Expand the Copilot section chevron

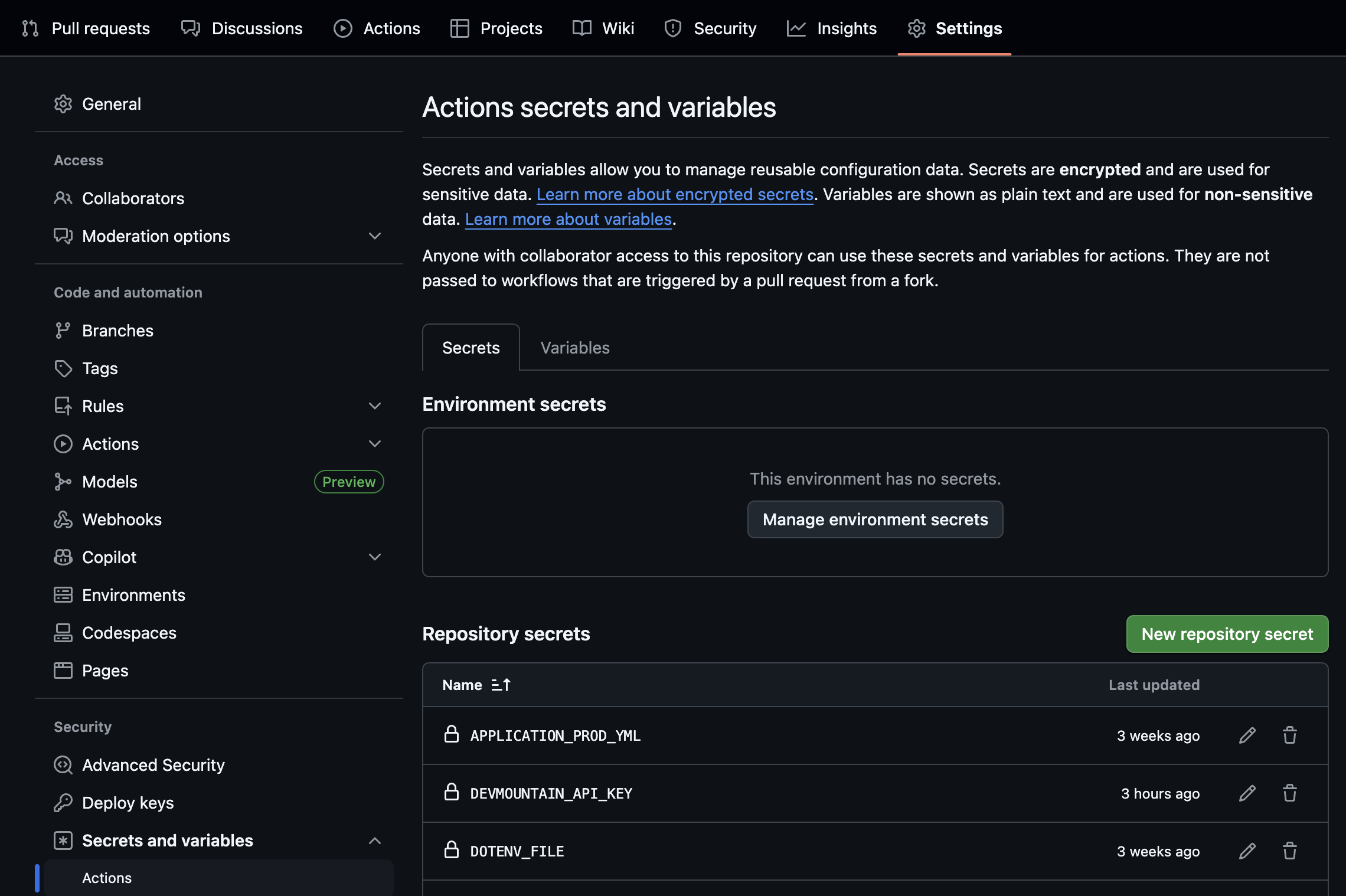pyautogui.click(x=374, y=557)
